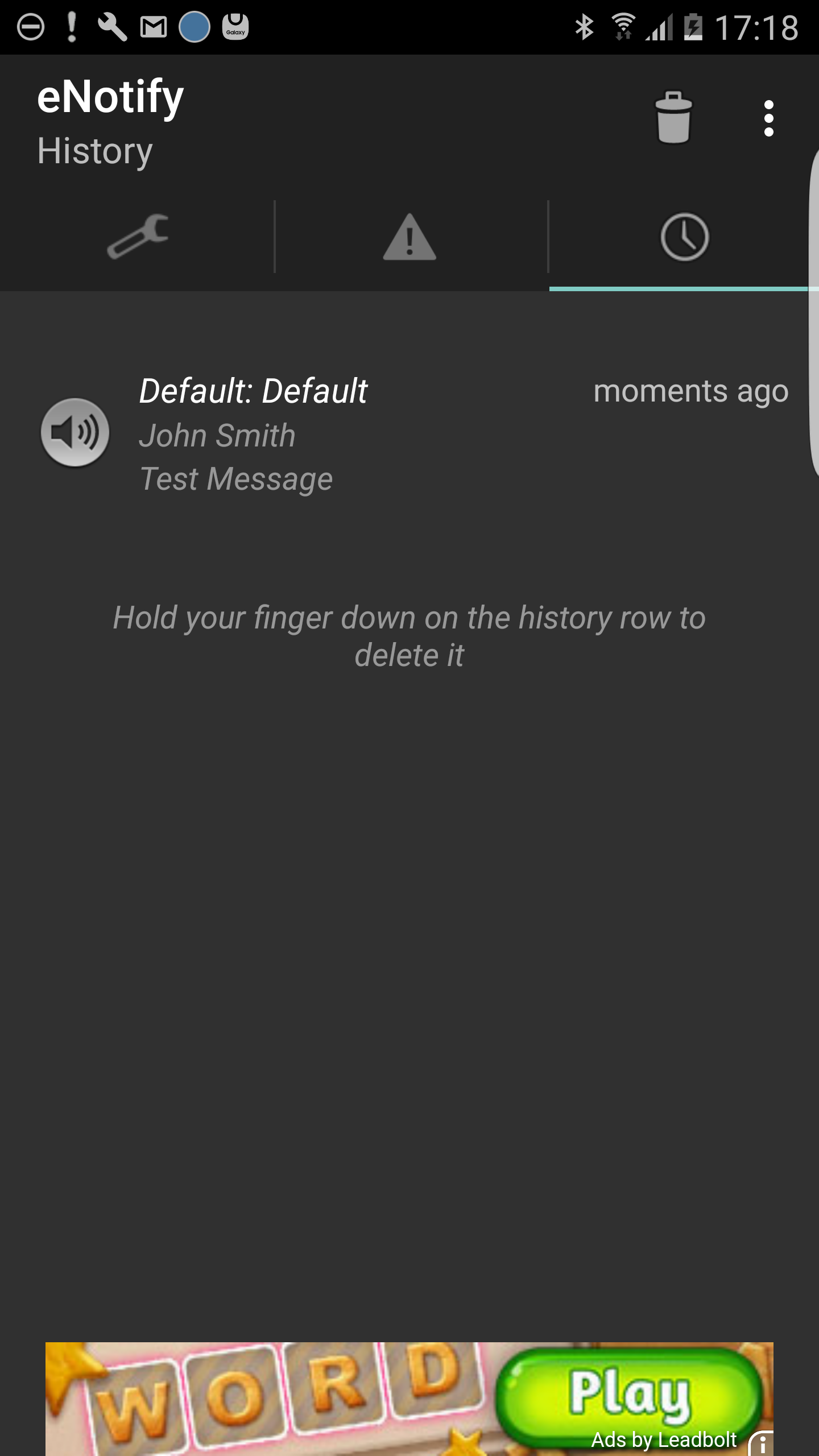819x1456 pixels.
Task: Switch to the wrench settings tab
Action: tap(138, 237)
